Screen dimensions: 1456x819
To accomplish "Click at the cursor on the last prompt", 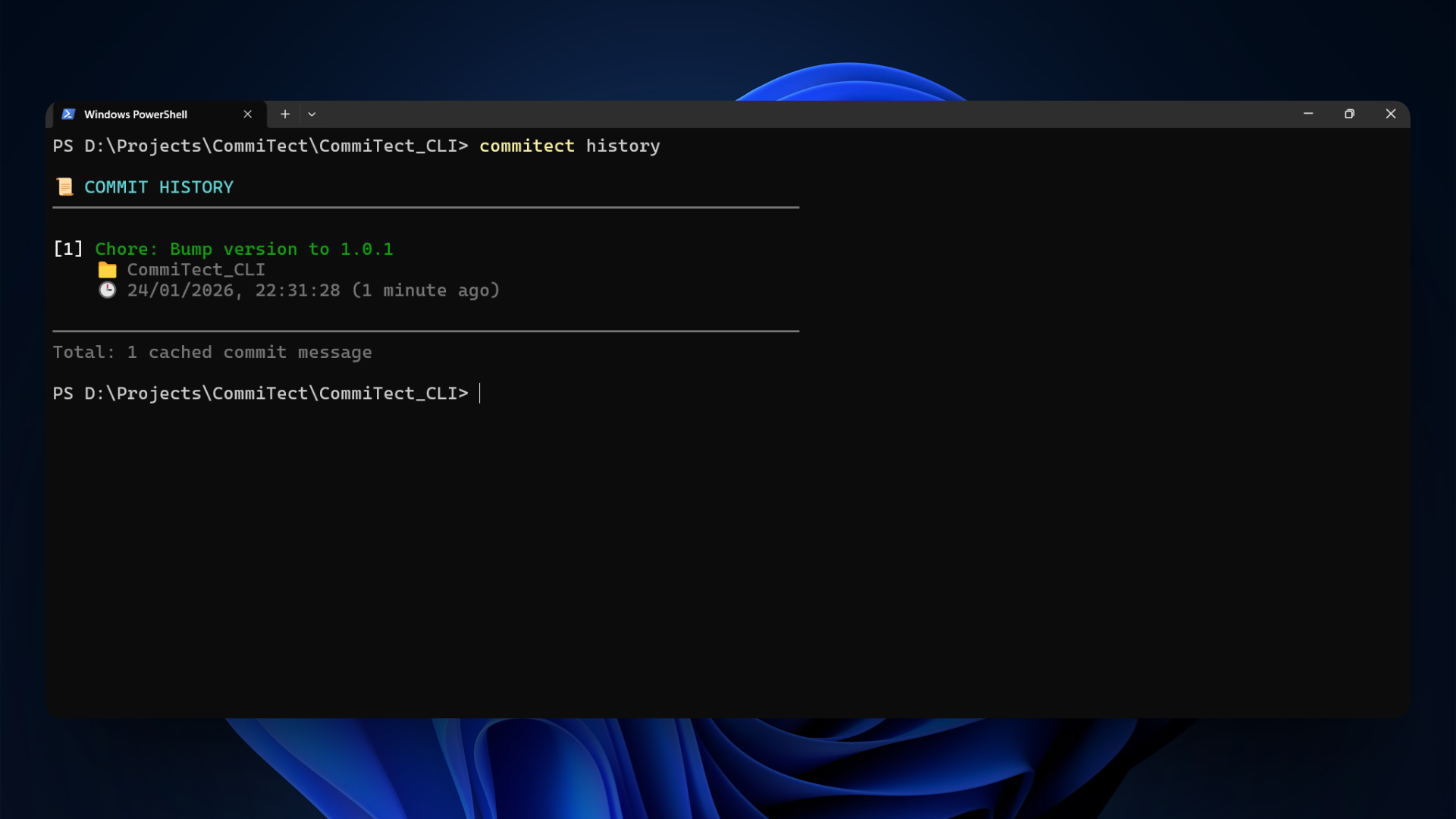I will tap(480, 393).
